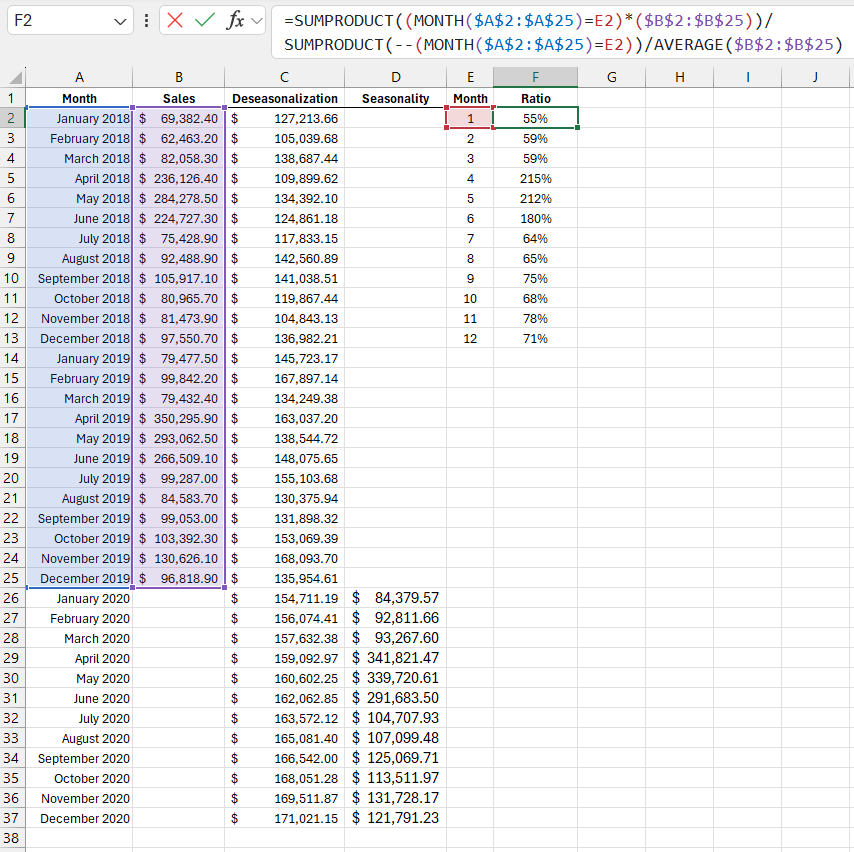Select the $84,379.57 Seasonality cell

pyautogui.click(x=395, y=598)
